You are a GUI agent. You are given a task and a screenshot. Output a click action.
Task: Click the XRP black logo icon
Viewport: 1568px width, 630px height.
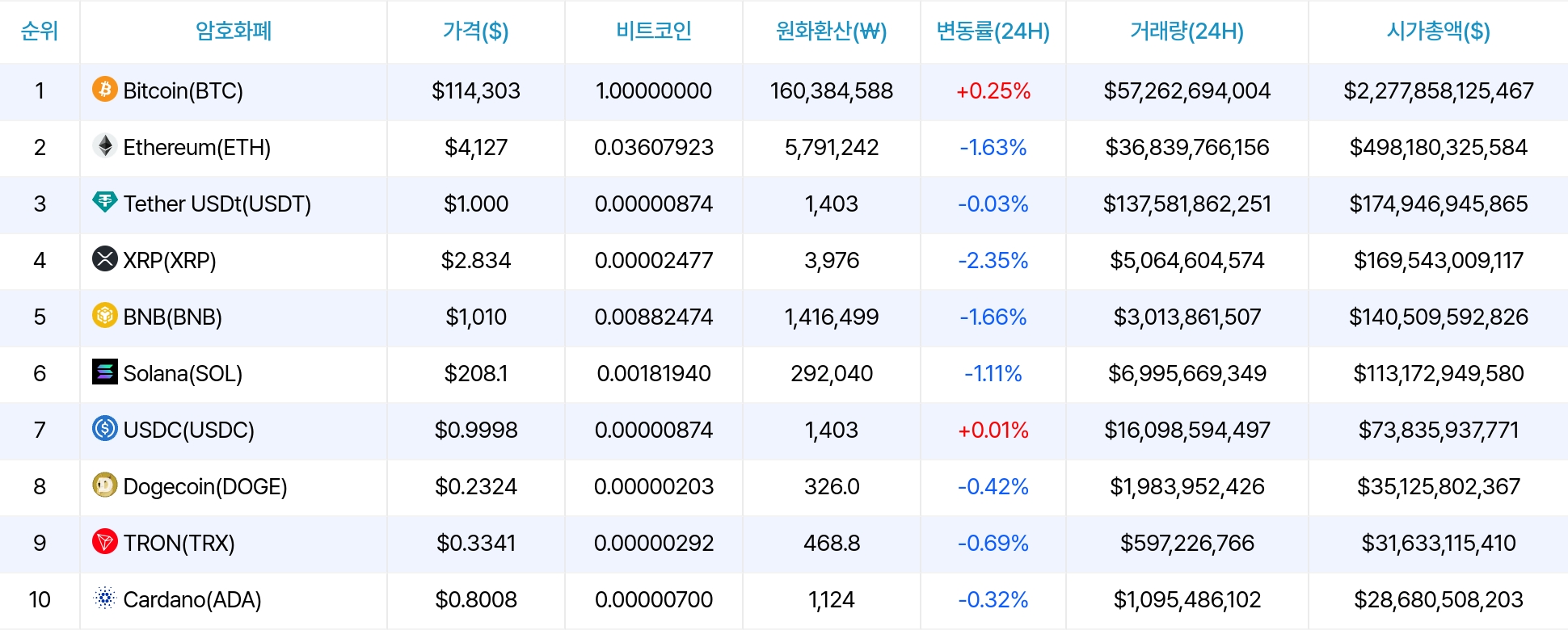(104, 259)
